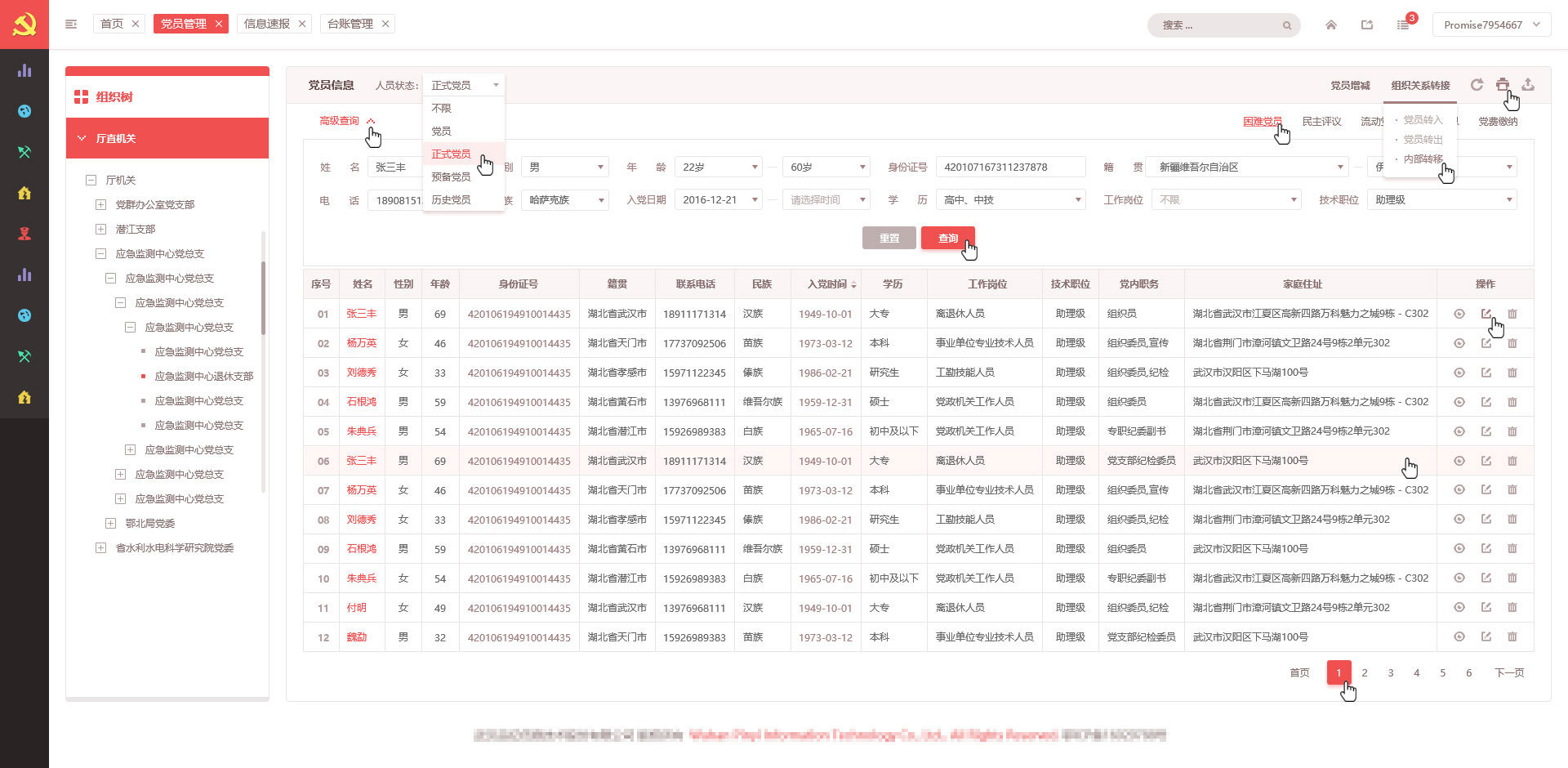Click the eye icon for row 08
This screenshot has width=1568, height=768.
[x=1459, y=520]
